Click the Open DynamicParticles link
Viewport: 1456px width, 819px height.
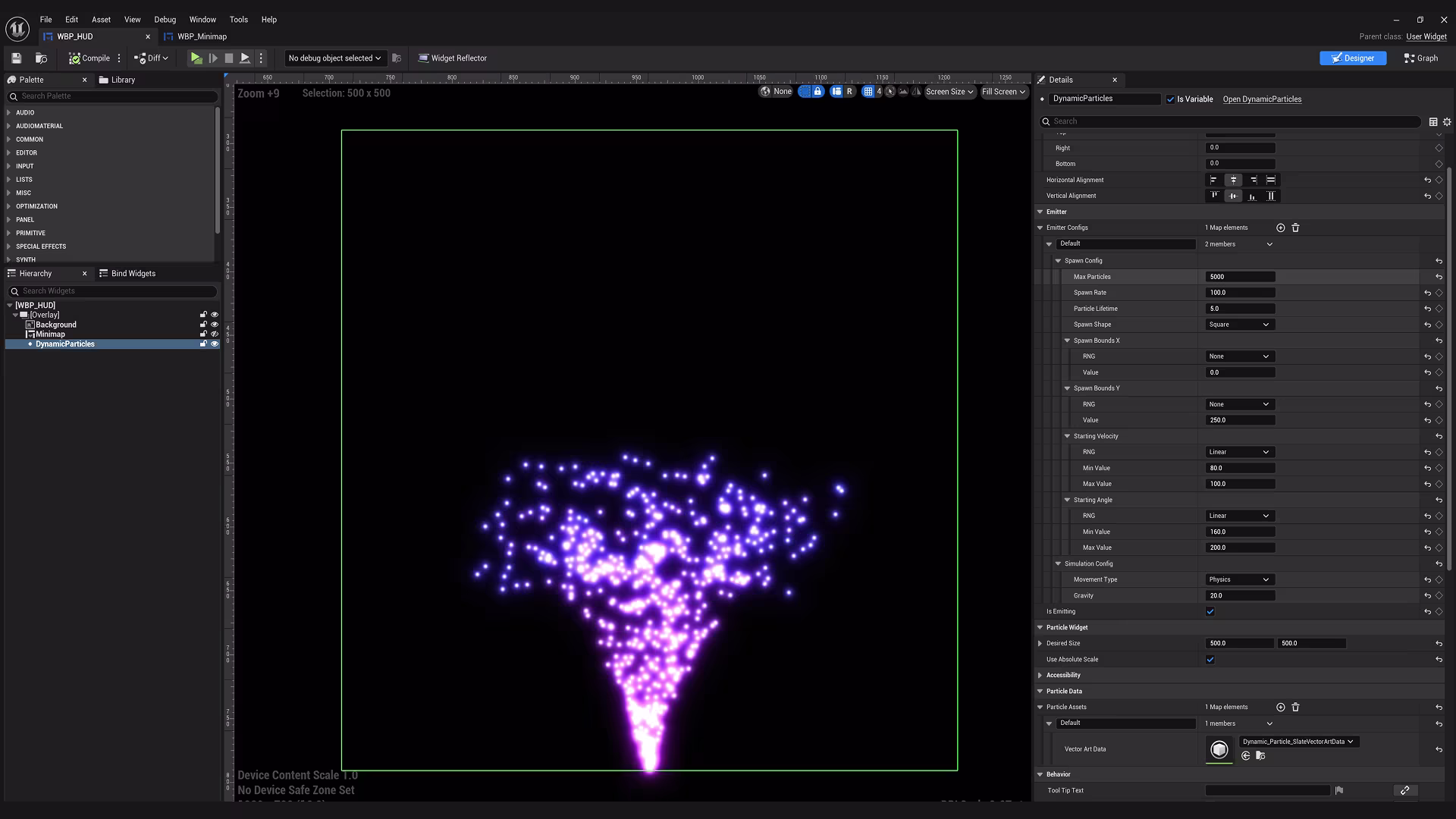[1262, 99]
